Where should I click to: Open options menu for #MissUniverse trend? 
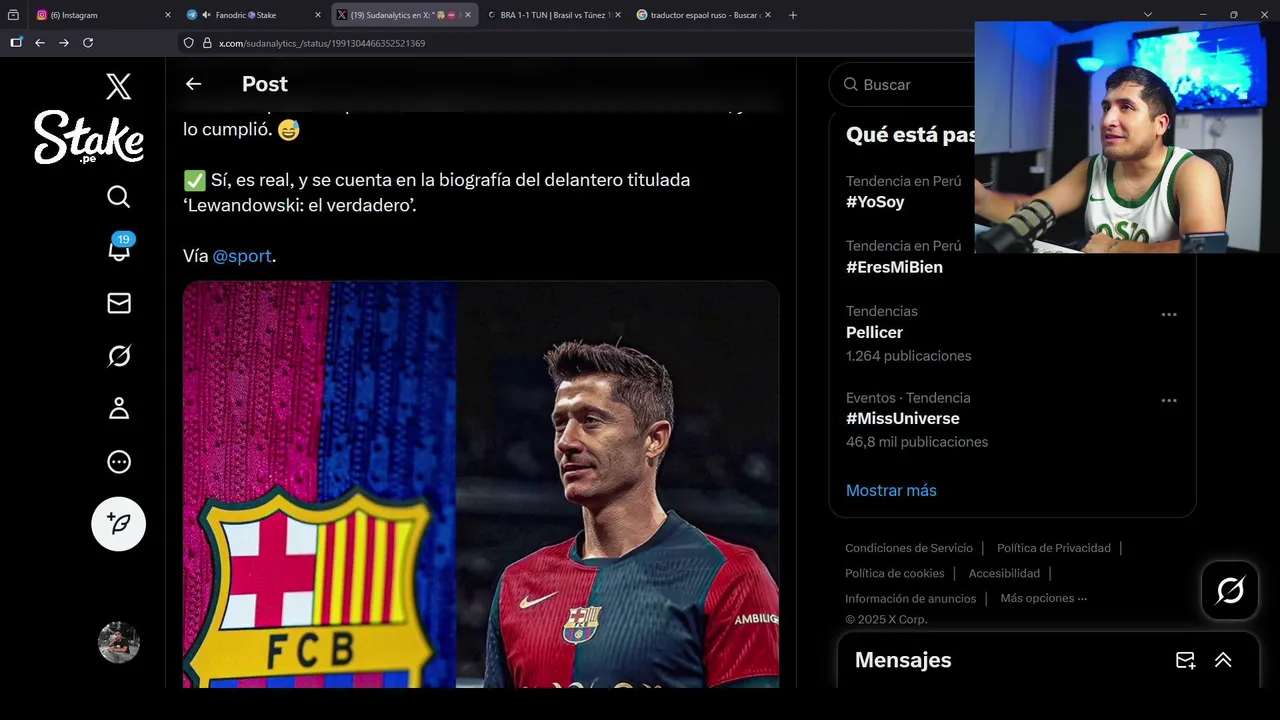pos(1169,400)
